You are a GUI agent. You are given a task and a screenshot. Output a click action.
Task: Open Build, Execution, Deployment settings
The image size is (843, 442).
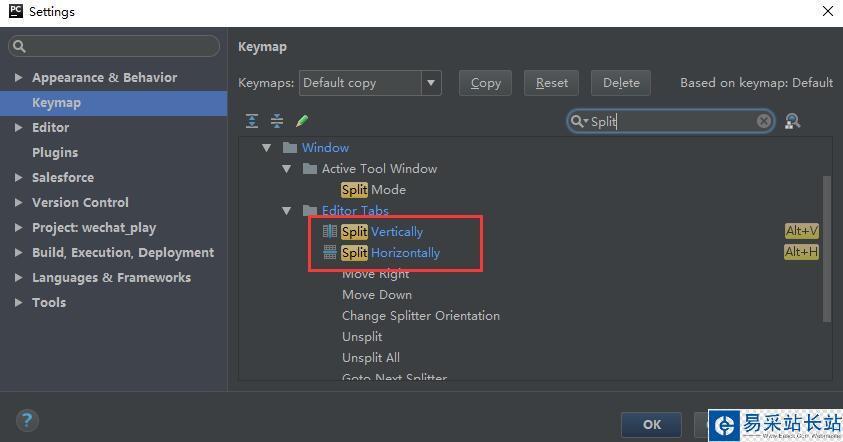click(123, 252)
